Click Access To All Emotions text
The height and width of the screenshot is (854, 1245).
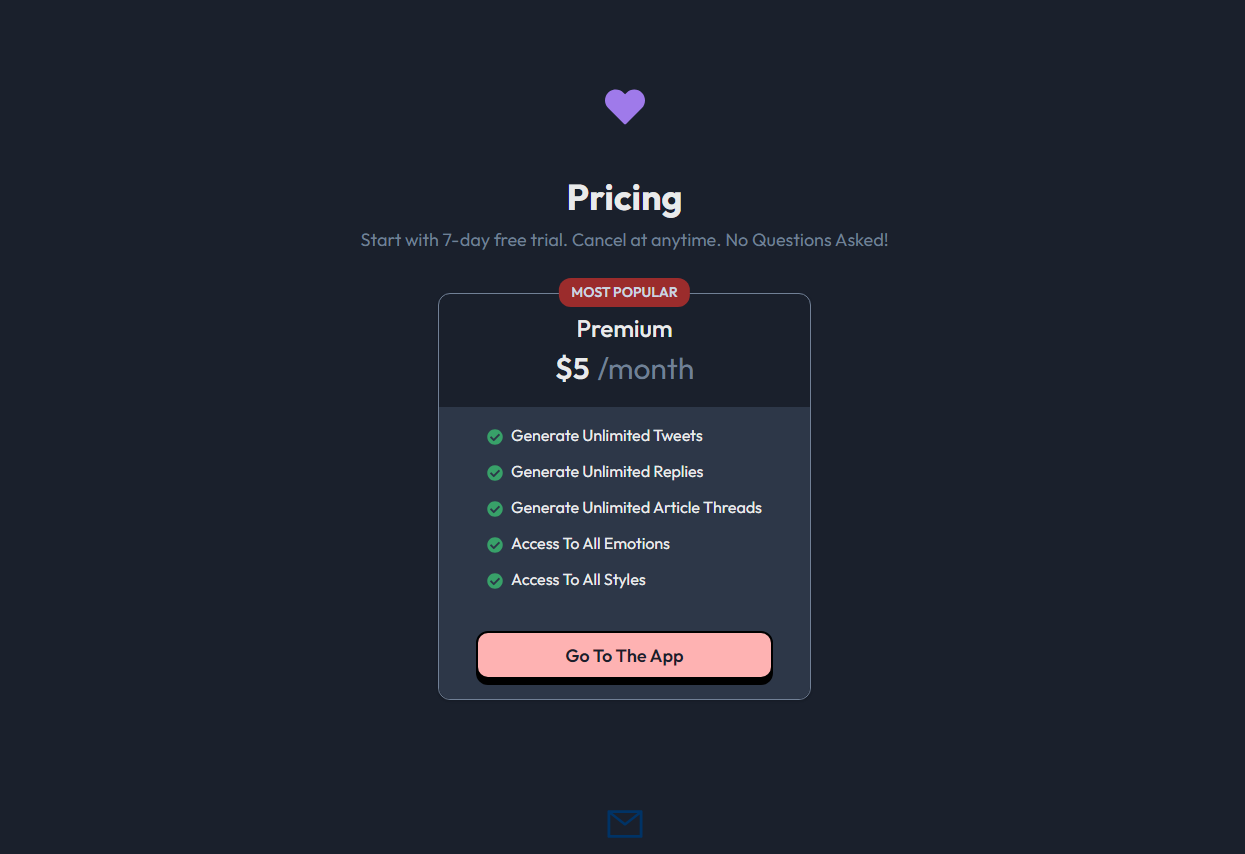pyautogui.click(x=590, y=544)
